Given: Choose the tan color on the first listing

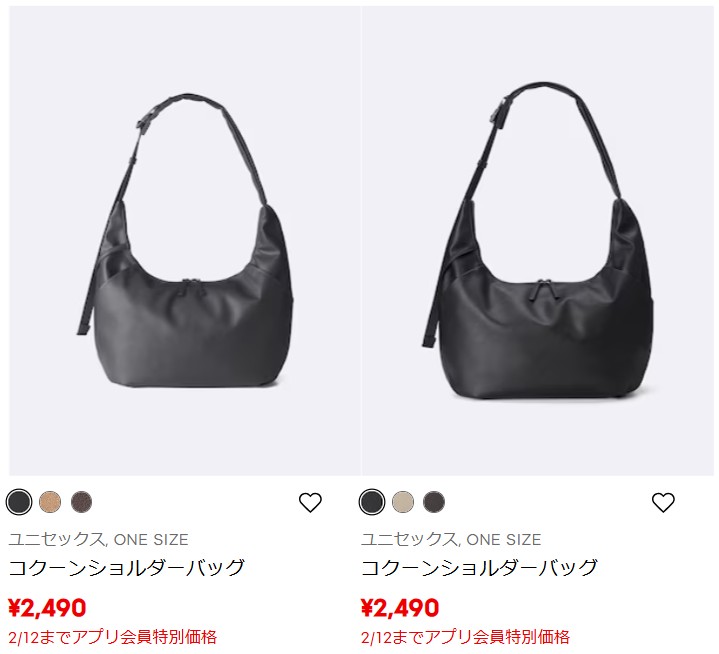Looking at the screenshot, I should 50,502.
